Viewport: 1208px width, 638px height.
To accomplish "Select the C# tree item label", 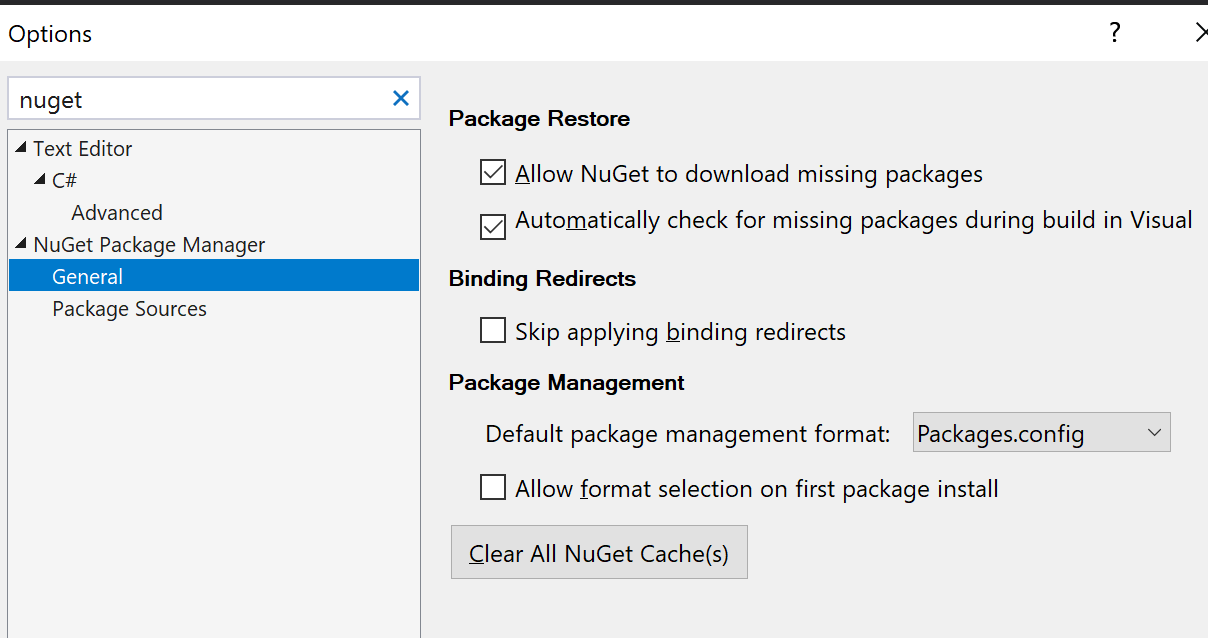I will (x=65, y=181).
